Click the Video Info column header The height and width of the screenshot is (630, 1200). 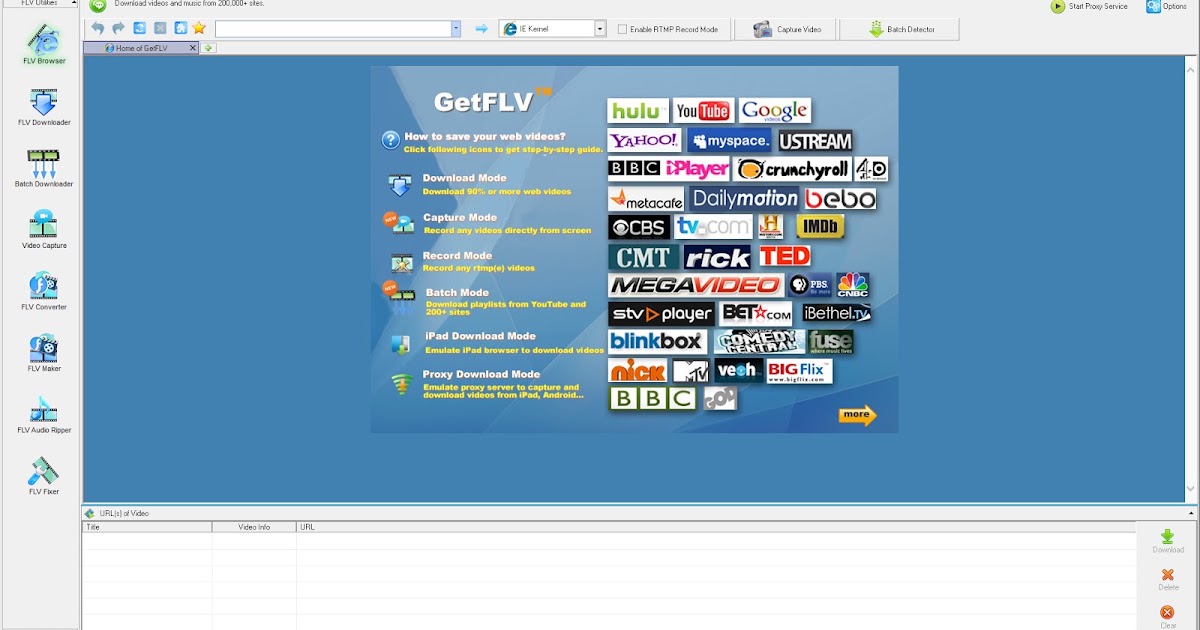(254, 526)
